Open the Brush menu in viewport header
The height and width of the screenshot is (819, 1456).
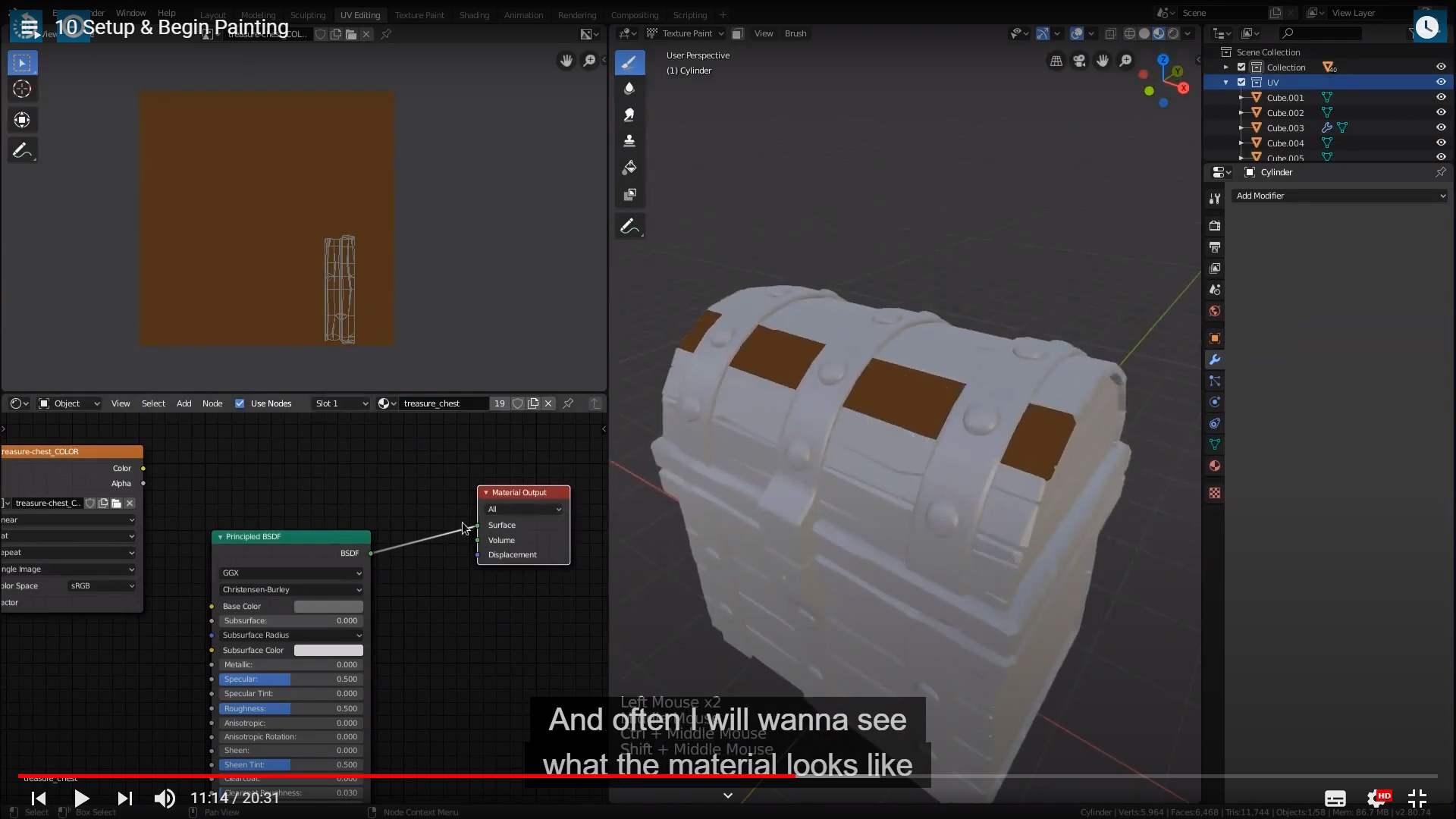(795, 33)
